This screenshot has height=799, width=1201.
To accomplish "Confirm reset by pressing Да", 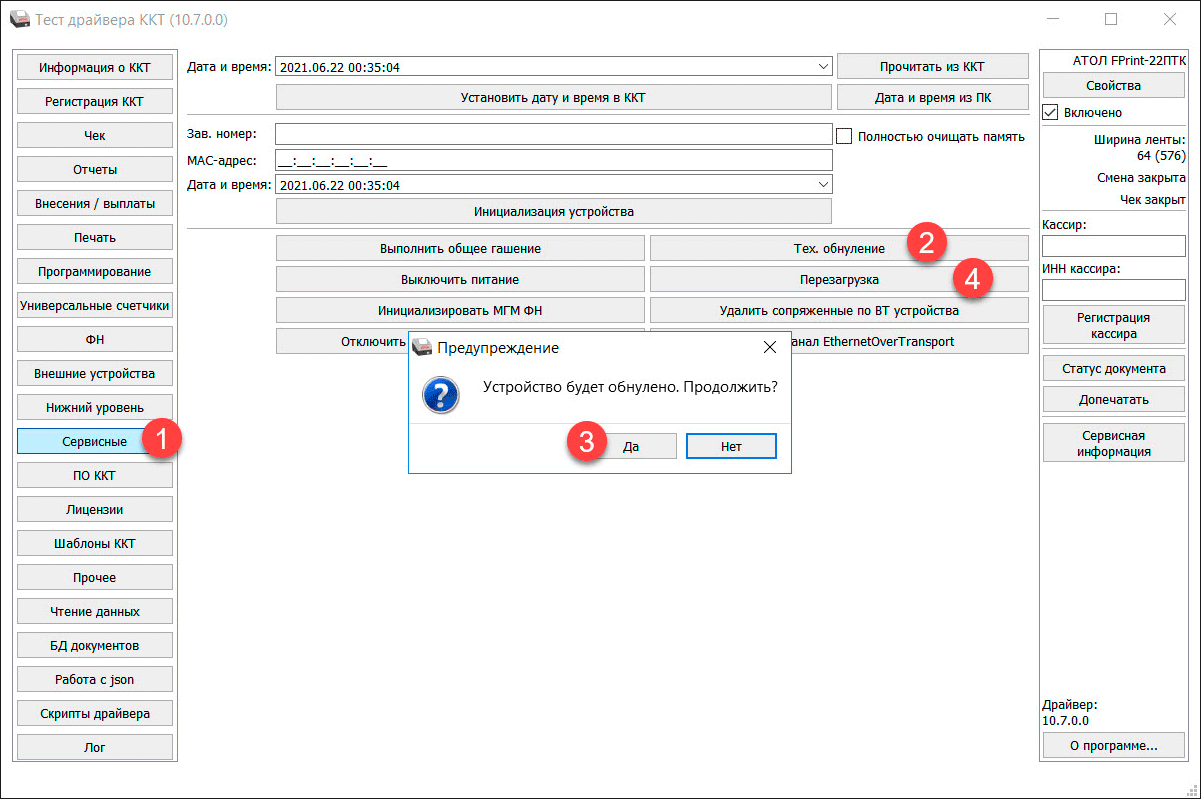I will [x=631, y=446].
